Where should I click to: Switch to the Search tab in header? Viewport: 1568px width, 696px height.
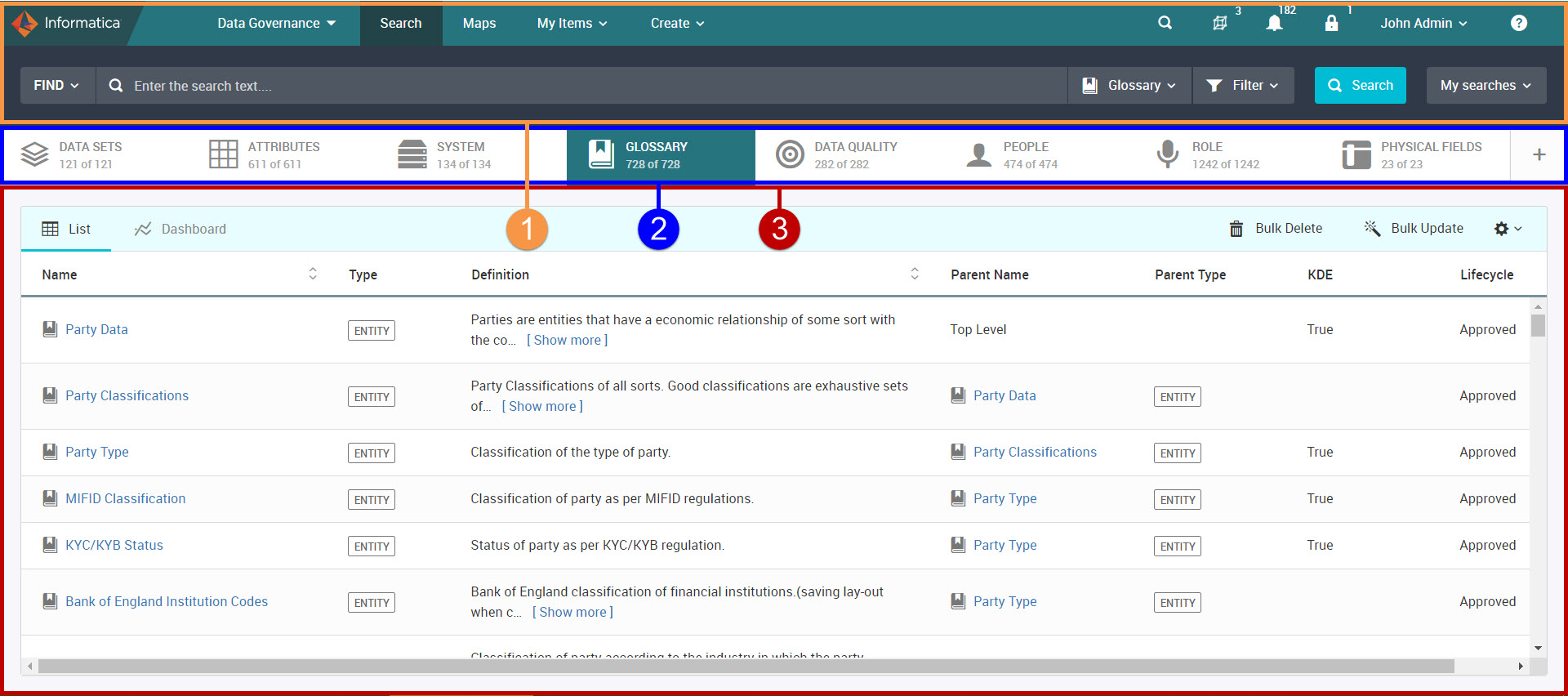(401, 23)
